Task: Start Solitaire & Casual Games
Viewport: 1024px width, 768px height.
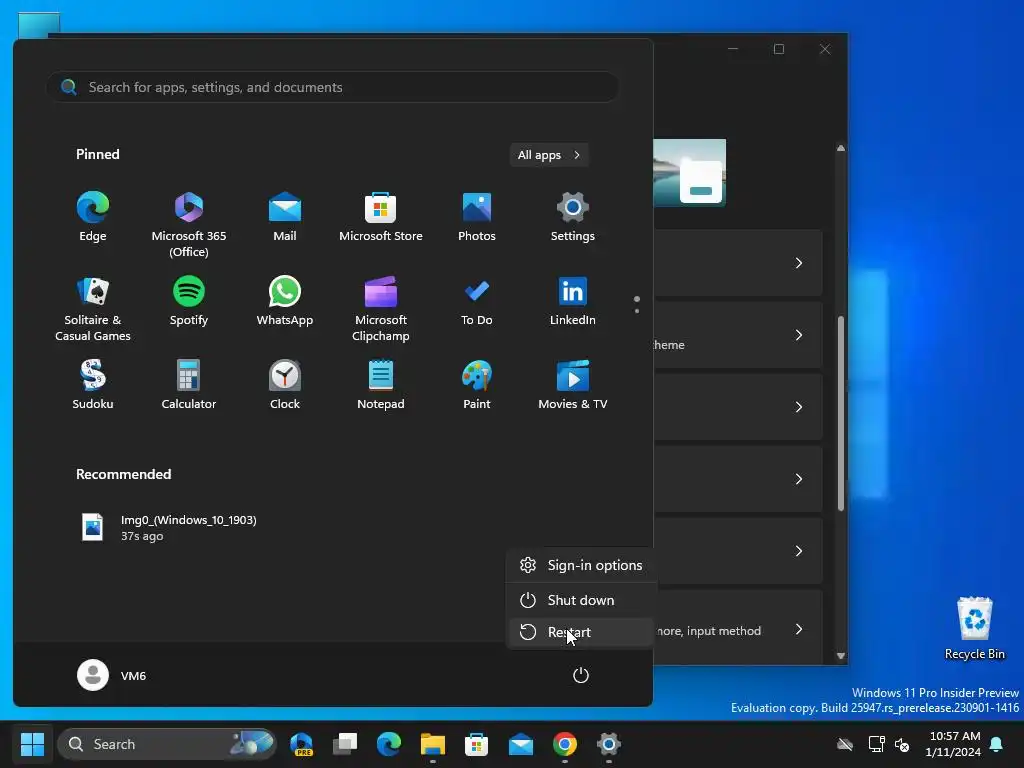Action: 93,308
